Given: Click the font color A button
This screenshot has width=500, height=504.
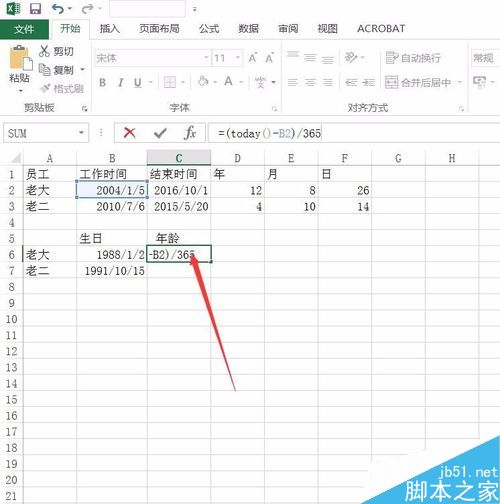Looking at the screenshot, I should pyautogui.click(x=228, y=81).
